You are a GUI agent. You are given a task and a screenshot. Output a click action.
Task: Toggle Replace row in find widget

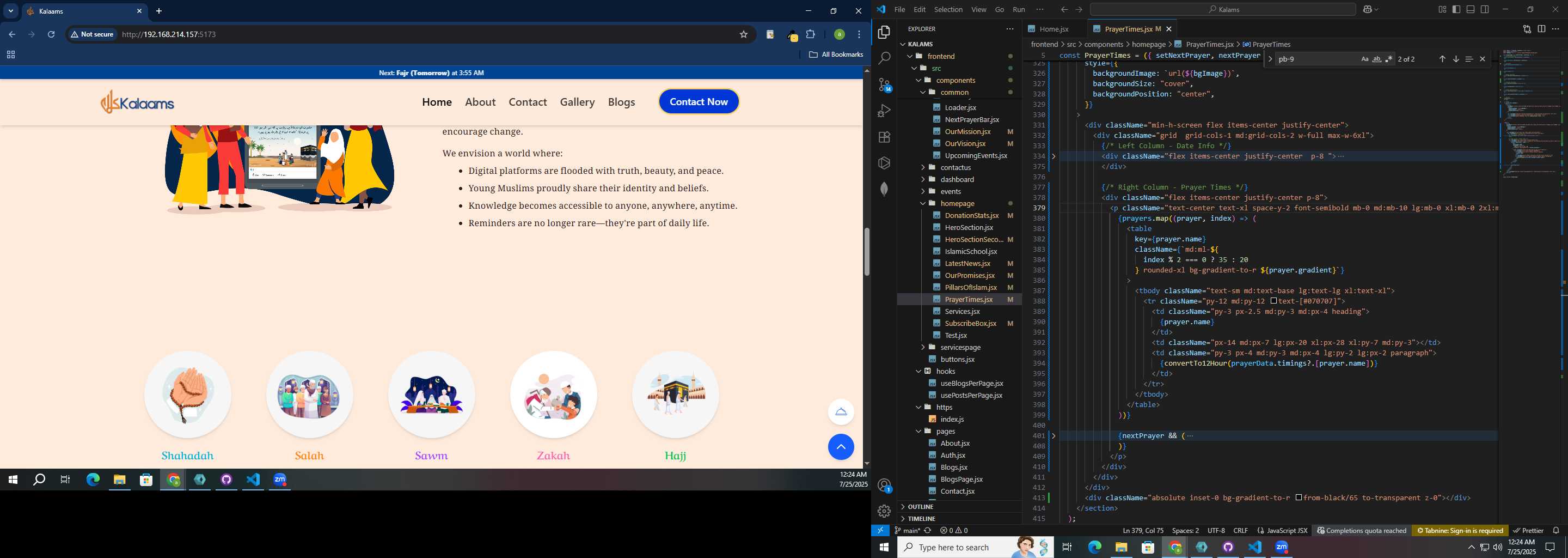point(1270,59)
